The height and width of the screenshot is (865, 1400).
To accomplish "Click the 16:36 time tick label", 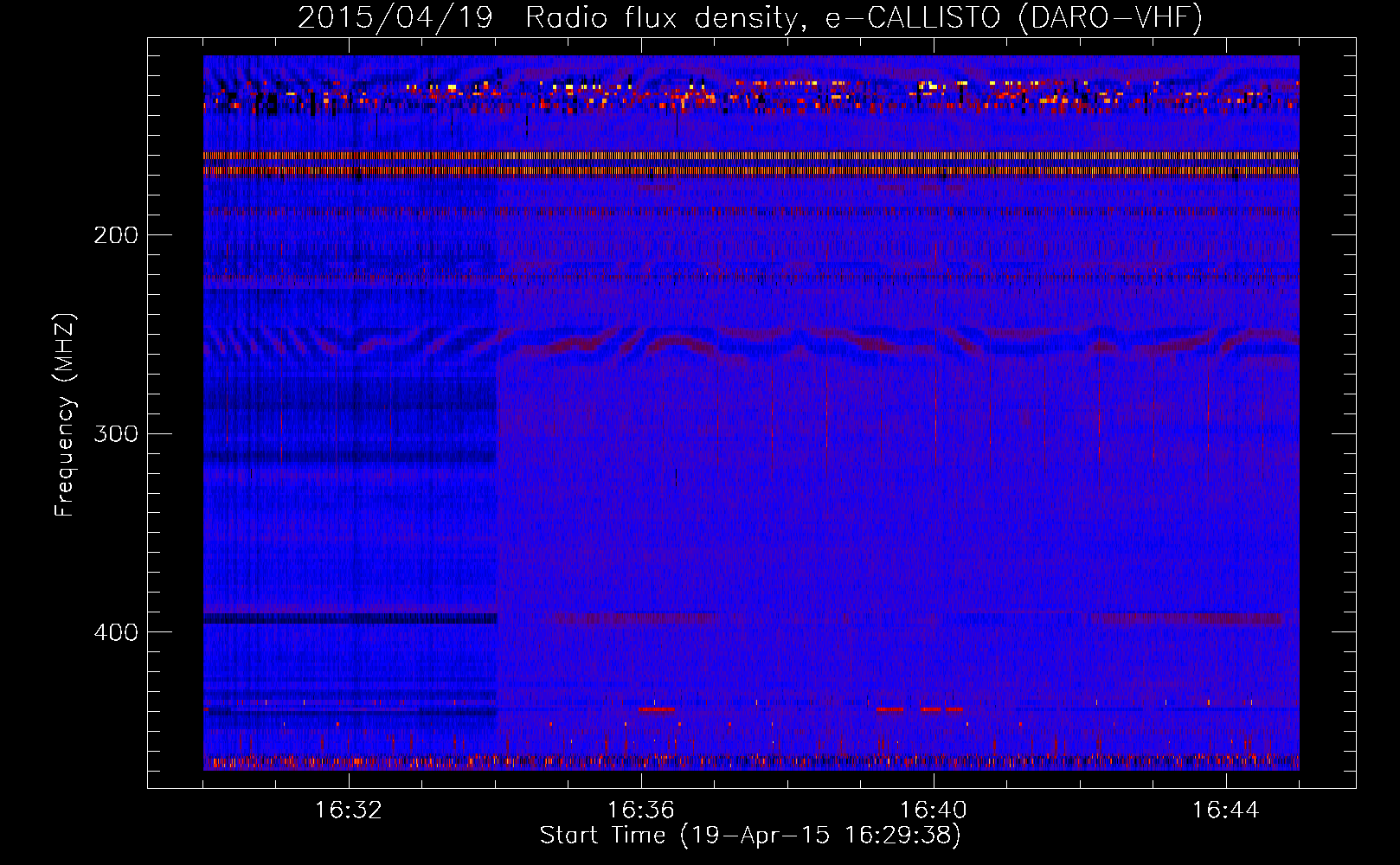I will point(640,810).
